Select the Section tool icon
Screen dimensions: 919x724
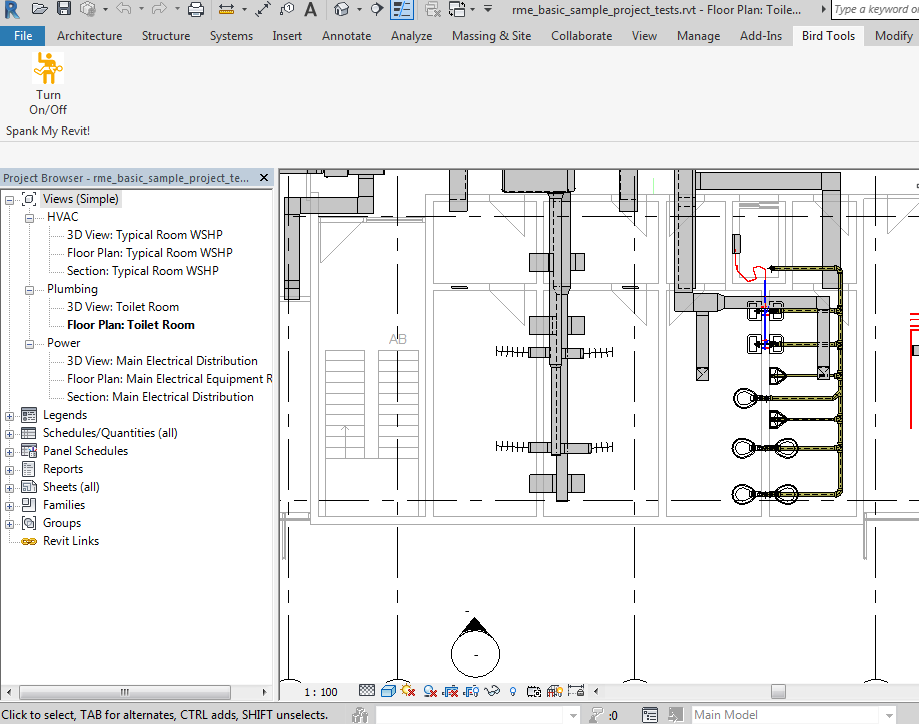pos(377,9)
